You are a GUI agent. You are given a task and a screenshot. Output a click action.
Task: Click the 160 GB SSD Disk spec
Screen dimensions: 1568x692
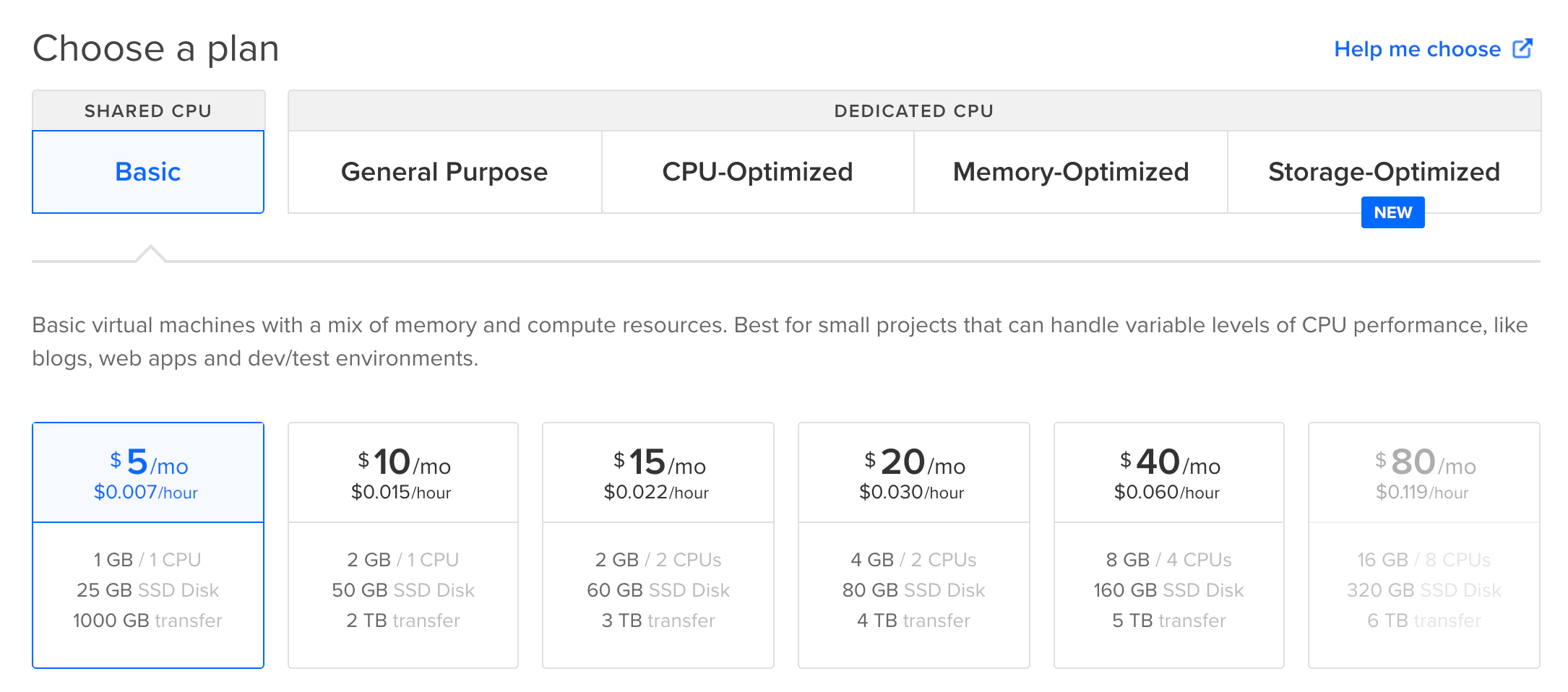[x=1168, y=590]
